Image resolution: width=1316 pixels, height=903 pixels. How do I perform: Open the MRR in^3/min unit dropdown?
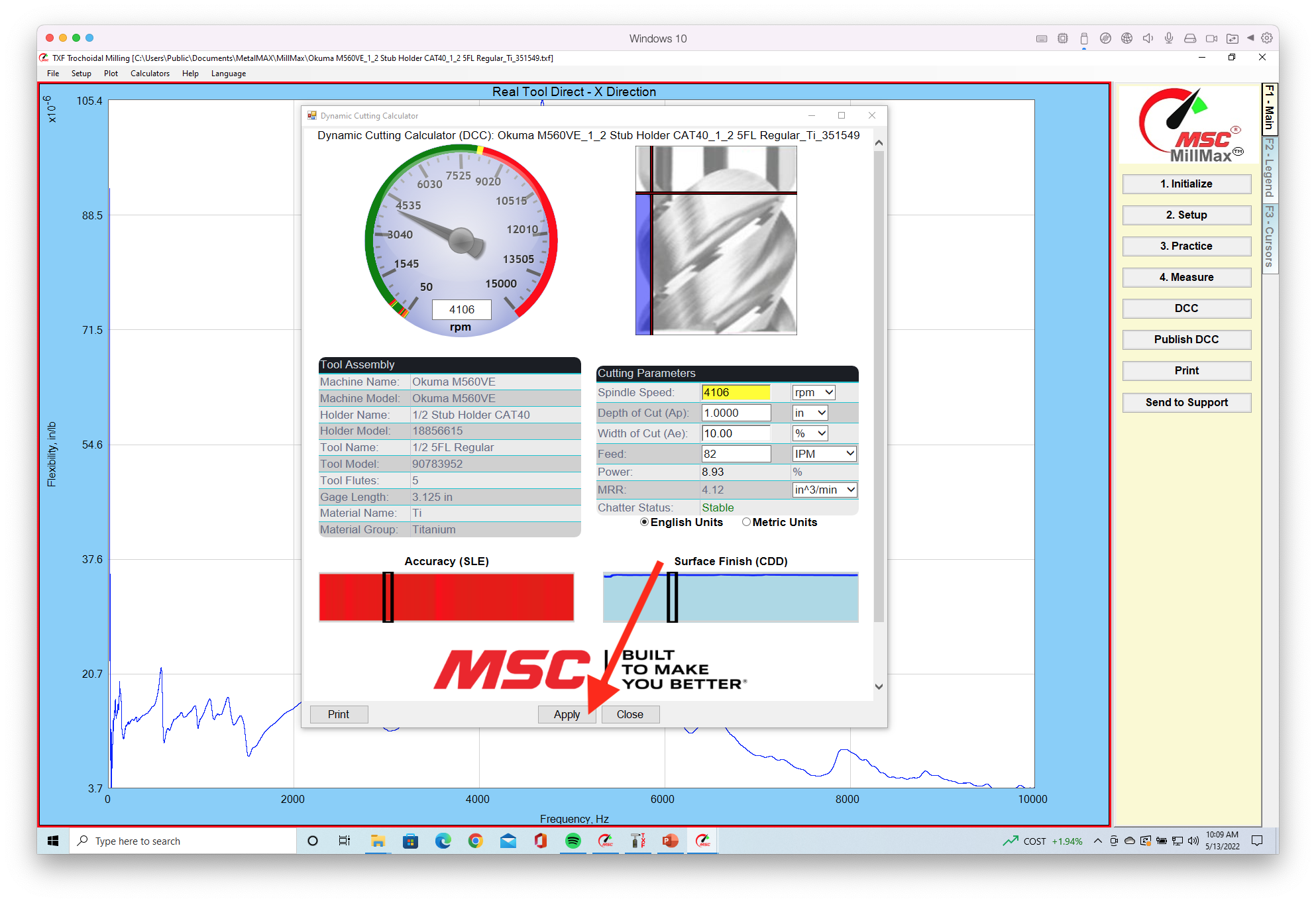click(824, 490)
